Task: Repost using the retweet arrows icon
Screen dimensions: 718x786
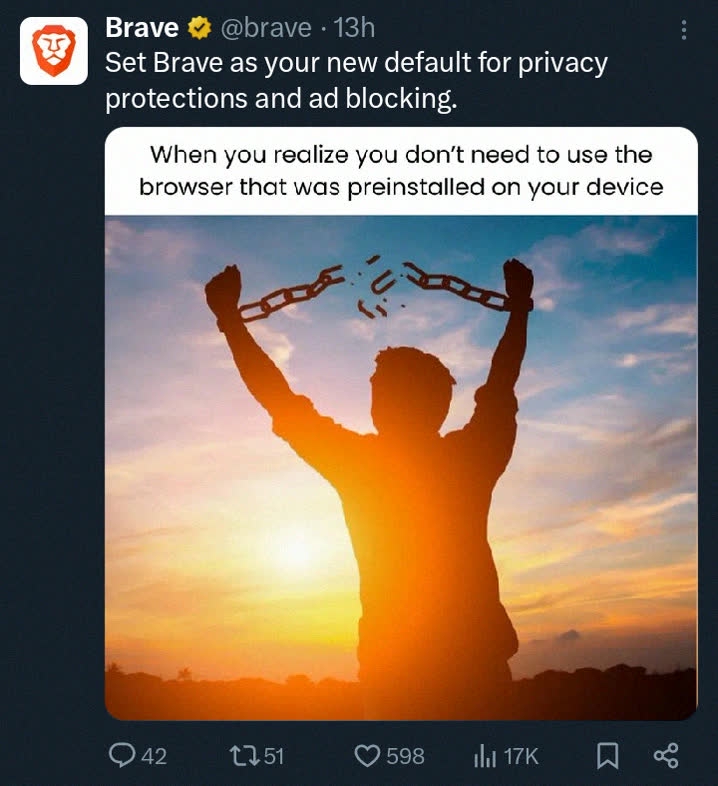Action: (243, 755)
